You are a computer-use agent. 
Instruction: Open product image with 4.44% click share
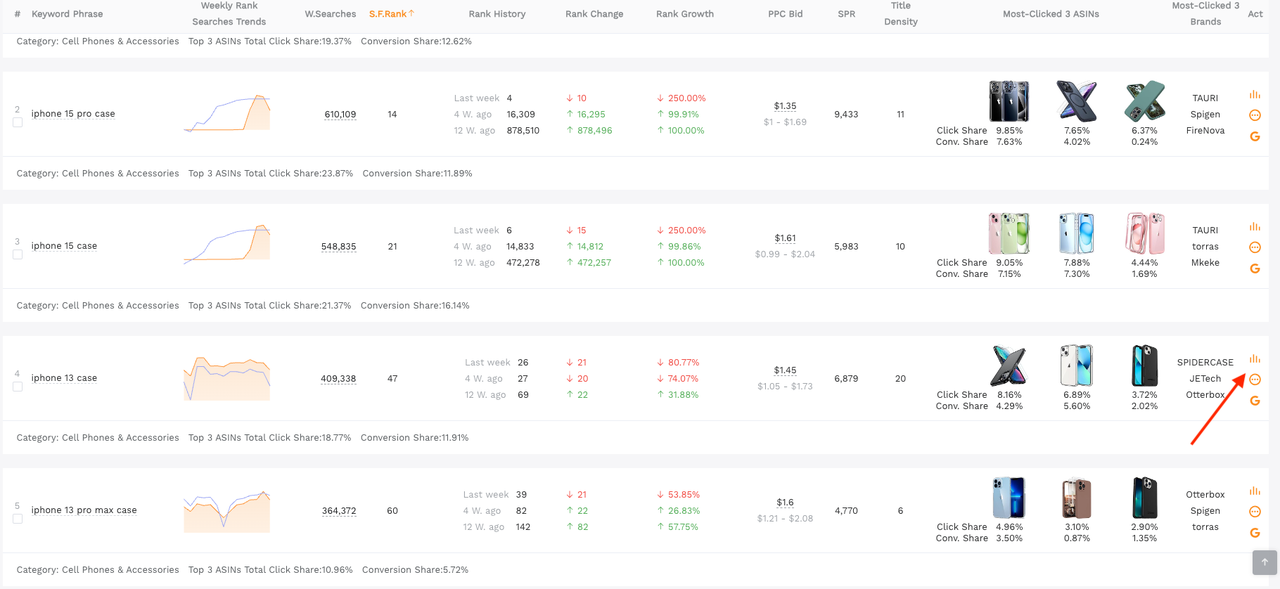[1145, 234]
